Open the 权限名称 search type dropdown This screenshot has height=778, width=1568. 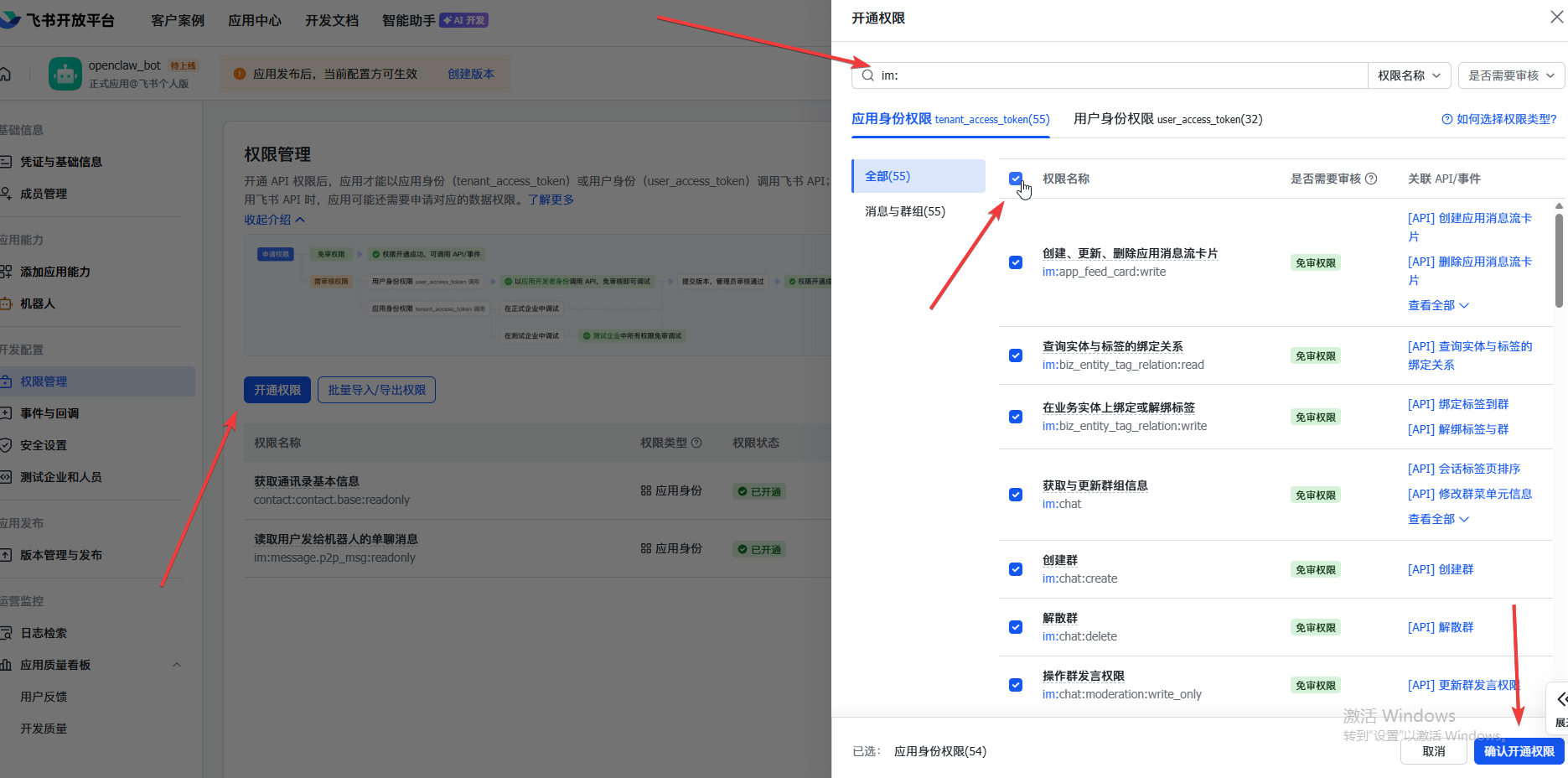coord(1409,75)
